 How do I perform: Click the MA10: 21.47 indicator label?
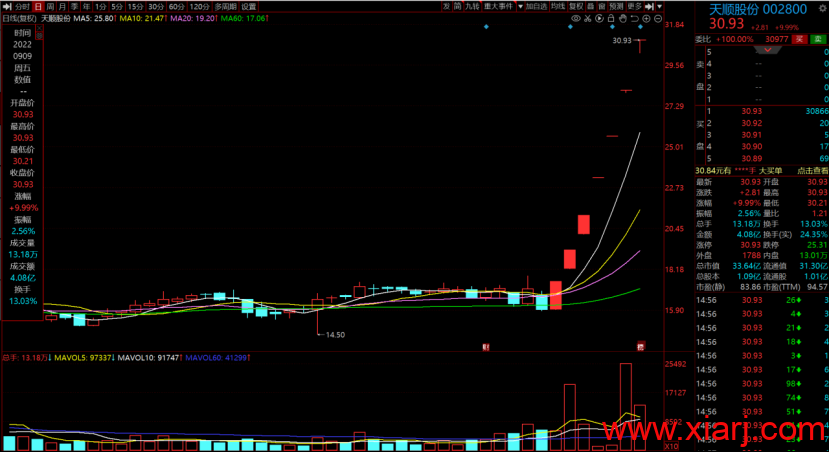pos(143,19)
